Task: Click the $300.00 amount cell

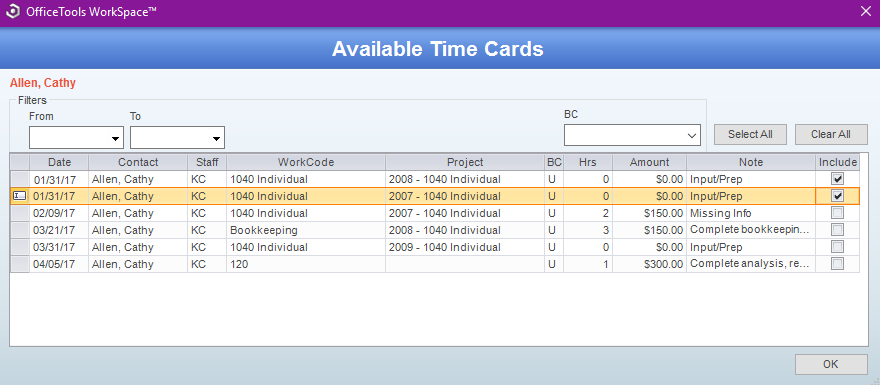Action: pos(649,264)
